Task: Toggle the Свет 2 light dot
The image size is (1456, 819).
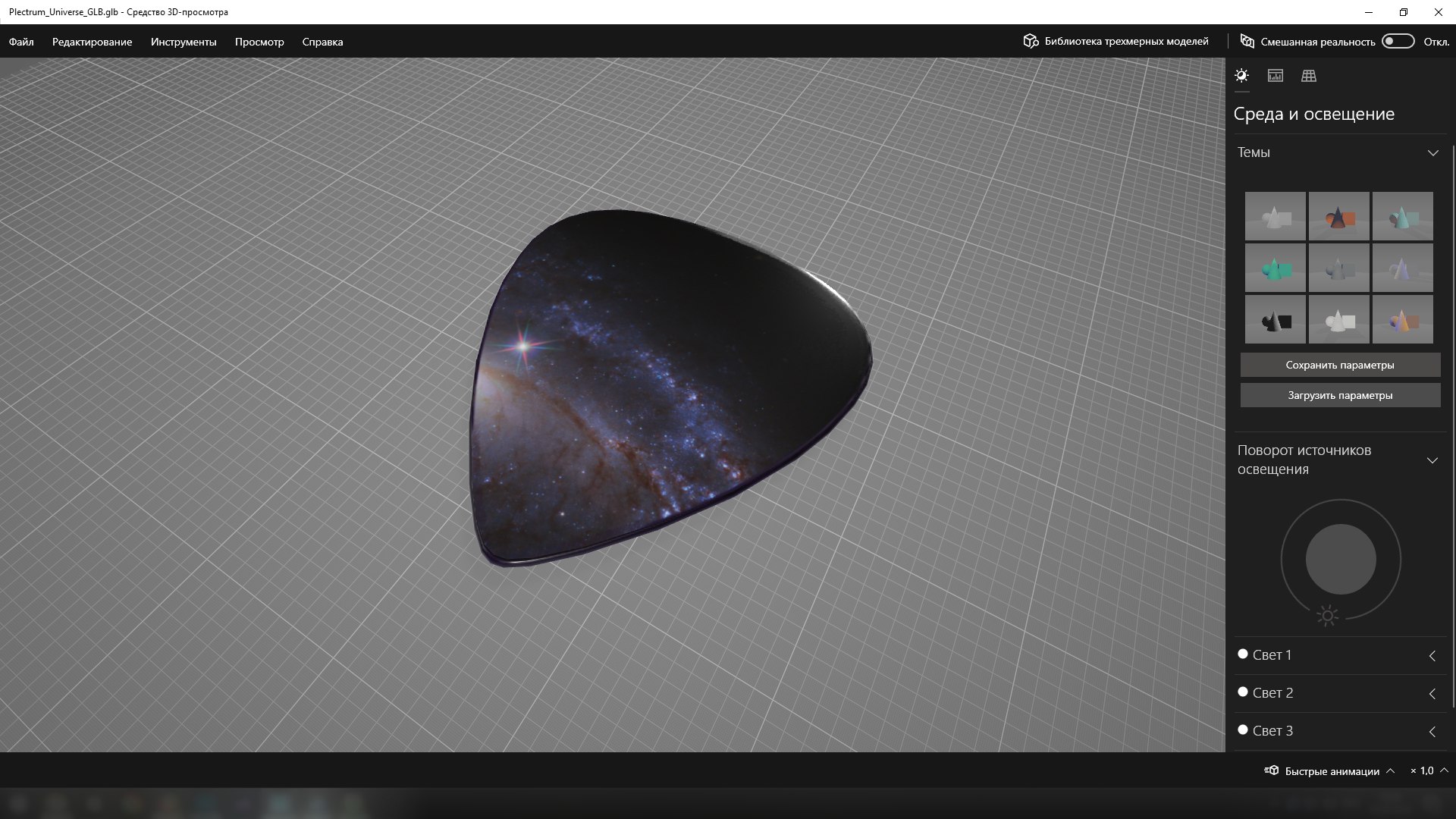Action: pyautogui.click(x=1243, y=692)
